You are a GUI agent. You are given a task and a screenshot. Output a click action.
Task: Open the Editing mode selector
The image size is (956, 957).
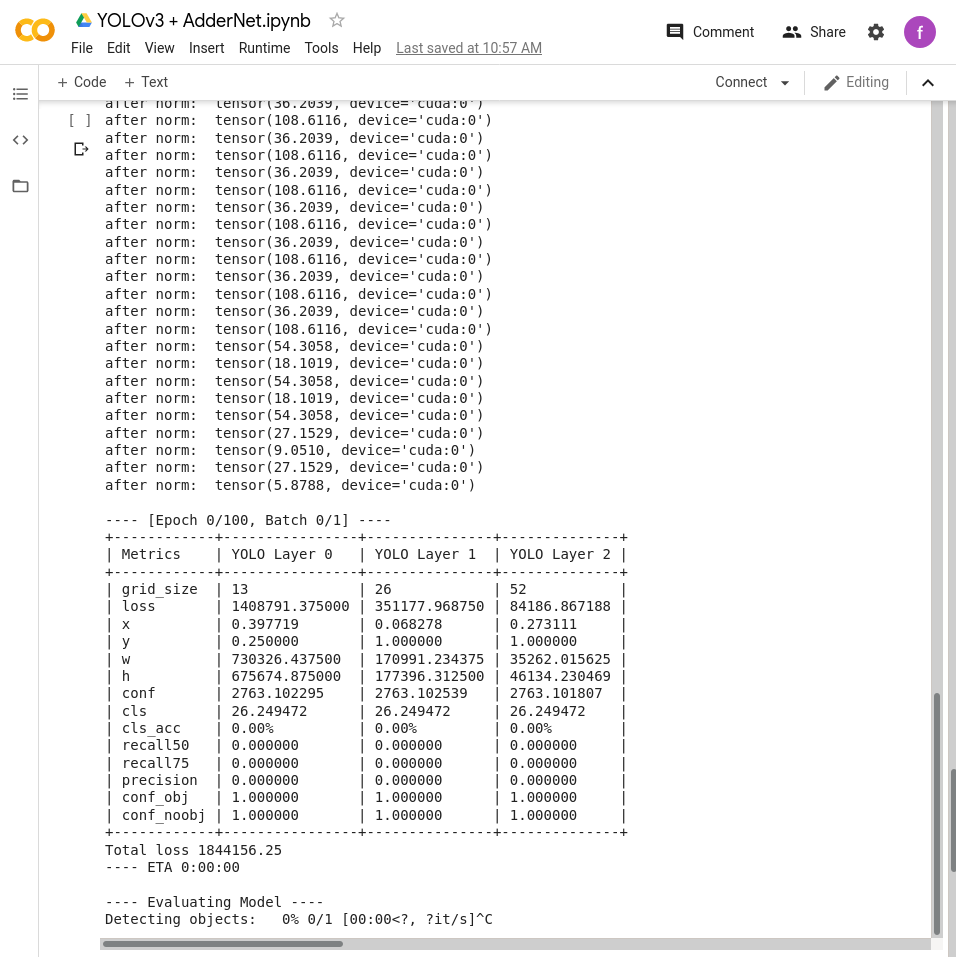[856, 82]
